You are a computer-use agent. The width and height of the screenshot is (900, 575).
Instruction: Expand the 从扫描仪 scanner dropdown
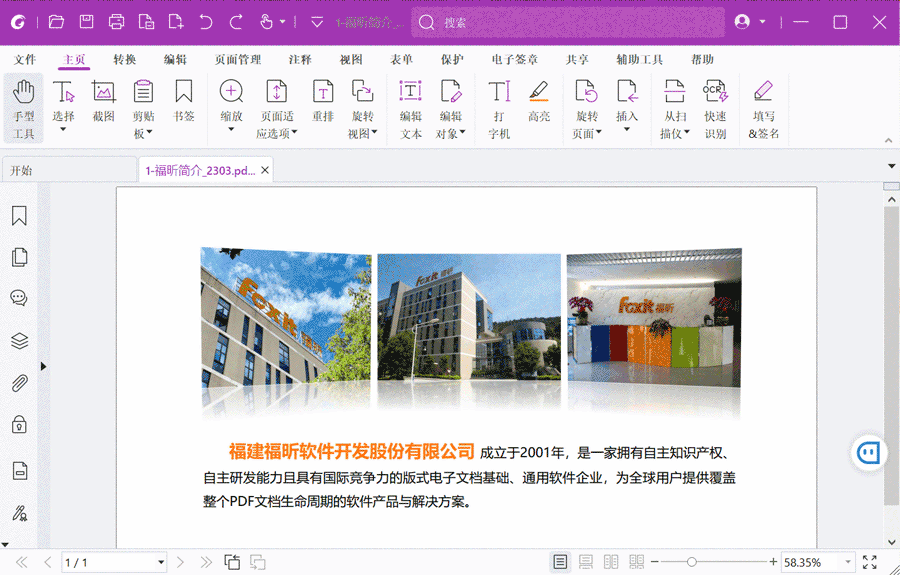[x=686, y=133]
